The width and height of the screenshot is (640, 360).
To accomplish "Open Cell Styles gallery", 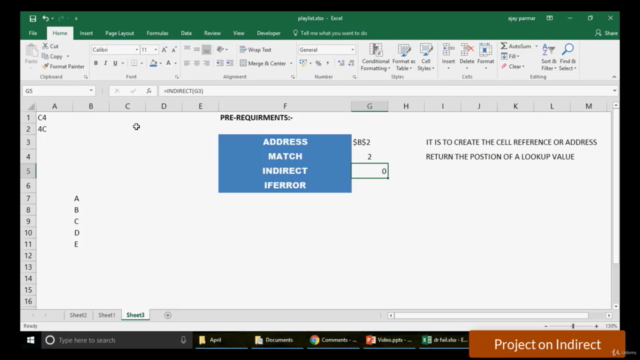I will pyautogui.click(x=426, y=57).
